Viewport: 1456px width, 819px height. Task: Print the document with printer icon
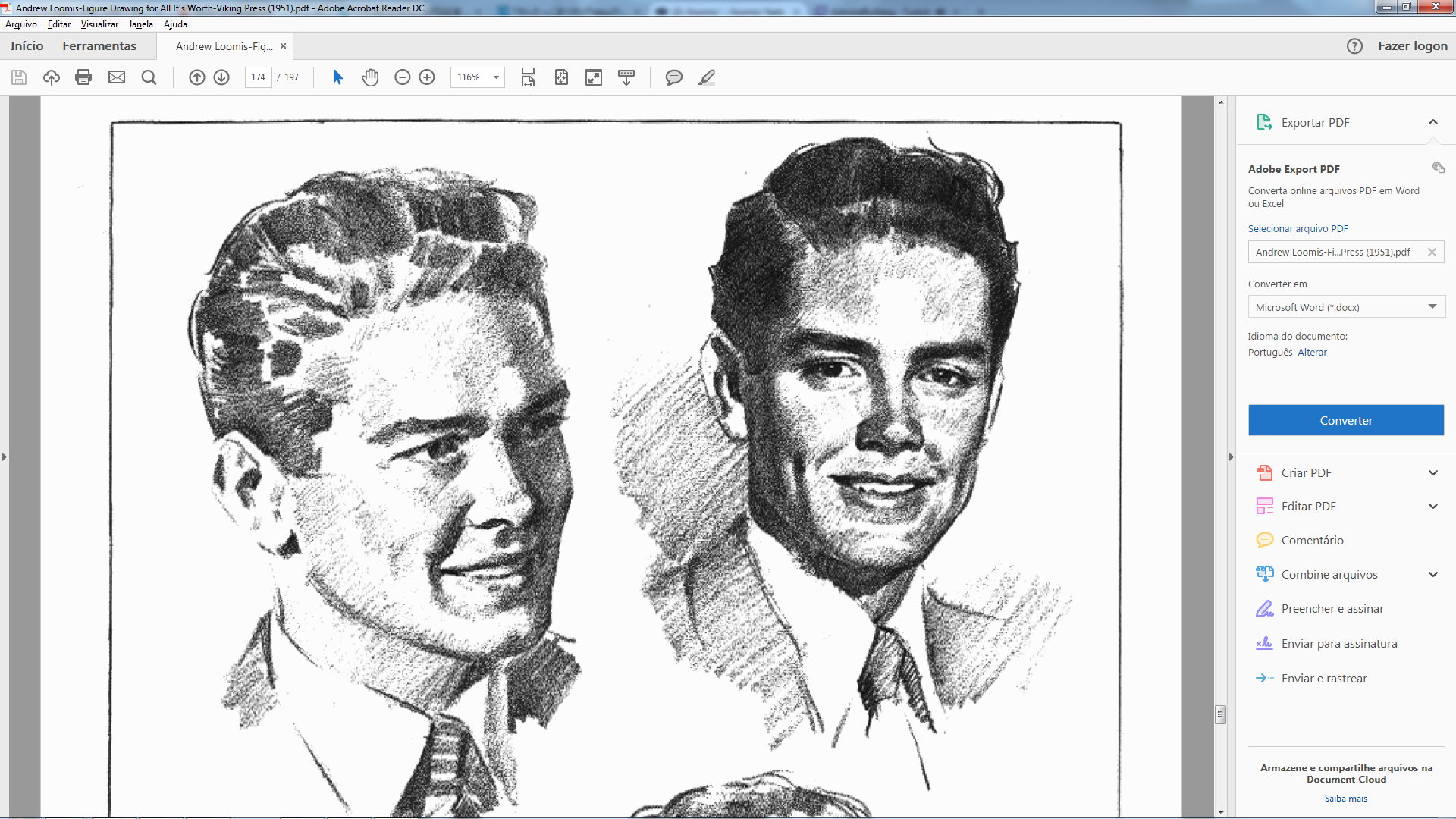coord(83,77)
